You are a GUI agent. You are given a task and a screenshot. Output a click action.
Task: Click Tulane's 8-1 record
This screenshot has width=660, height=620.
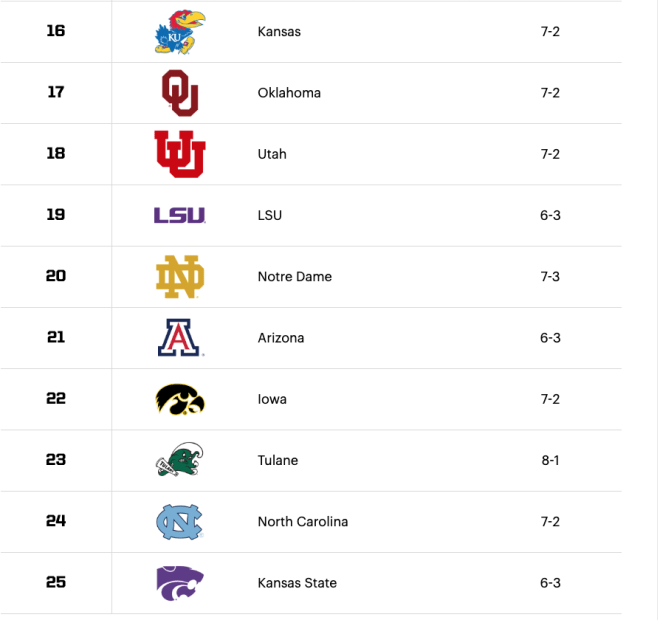click(x=550, y=460)
